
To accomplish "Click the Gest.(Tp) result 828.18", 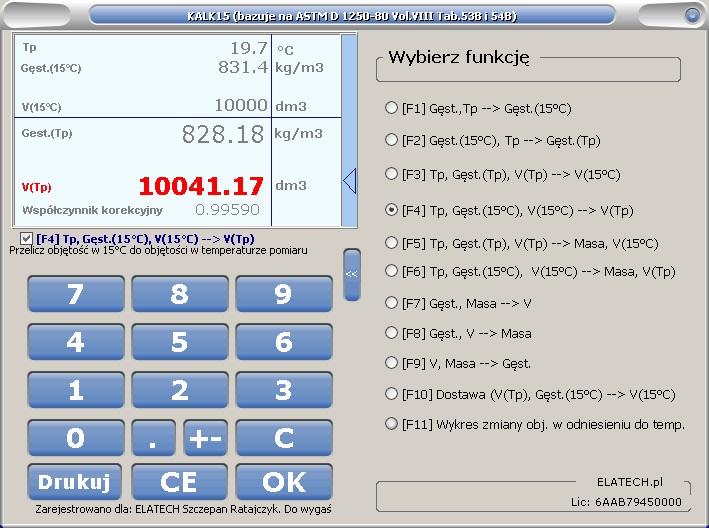I will [x=223, y=134].
